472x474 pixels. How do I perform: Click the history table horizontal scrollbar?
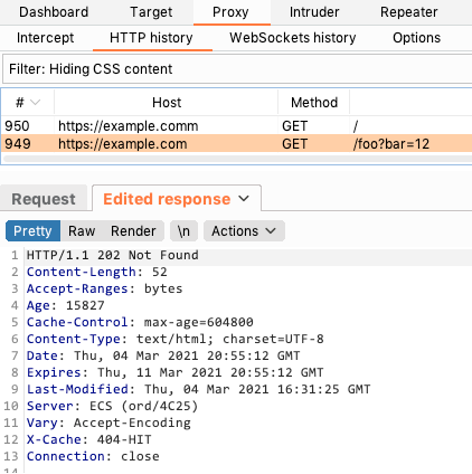(x=237, y=159)
